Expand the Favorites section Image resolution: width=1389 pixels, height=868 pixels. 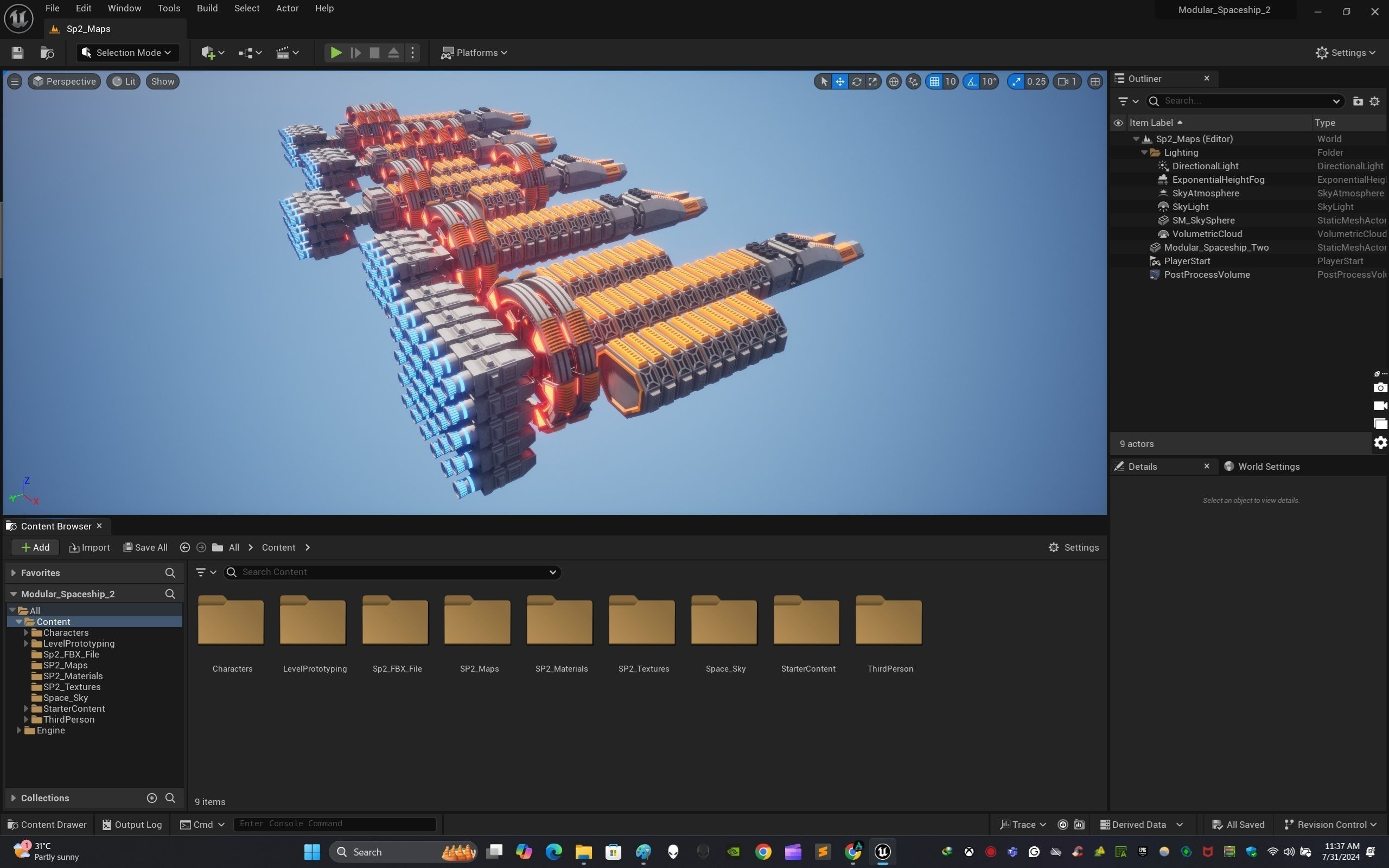[x=13, y=573]
